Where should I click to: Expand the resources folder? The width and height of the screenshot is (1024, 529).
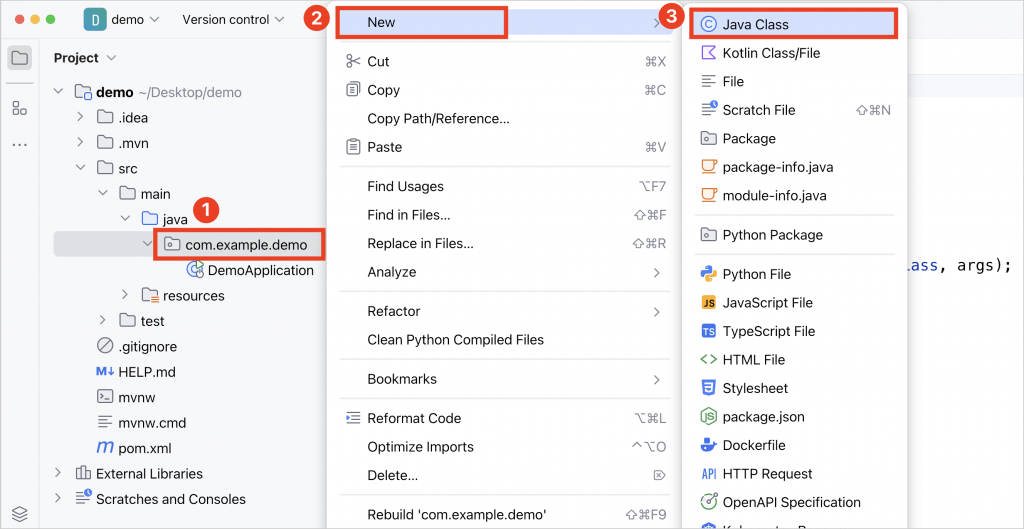click(125, 296)
